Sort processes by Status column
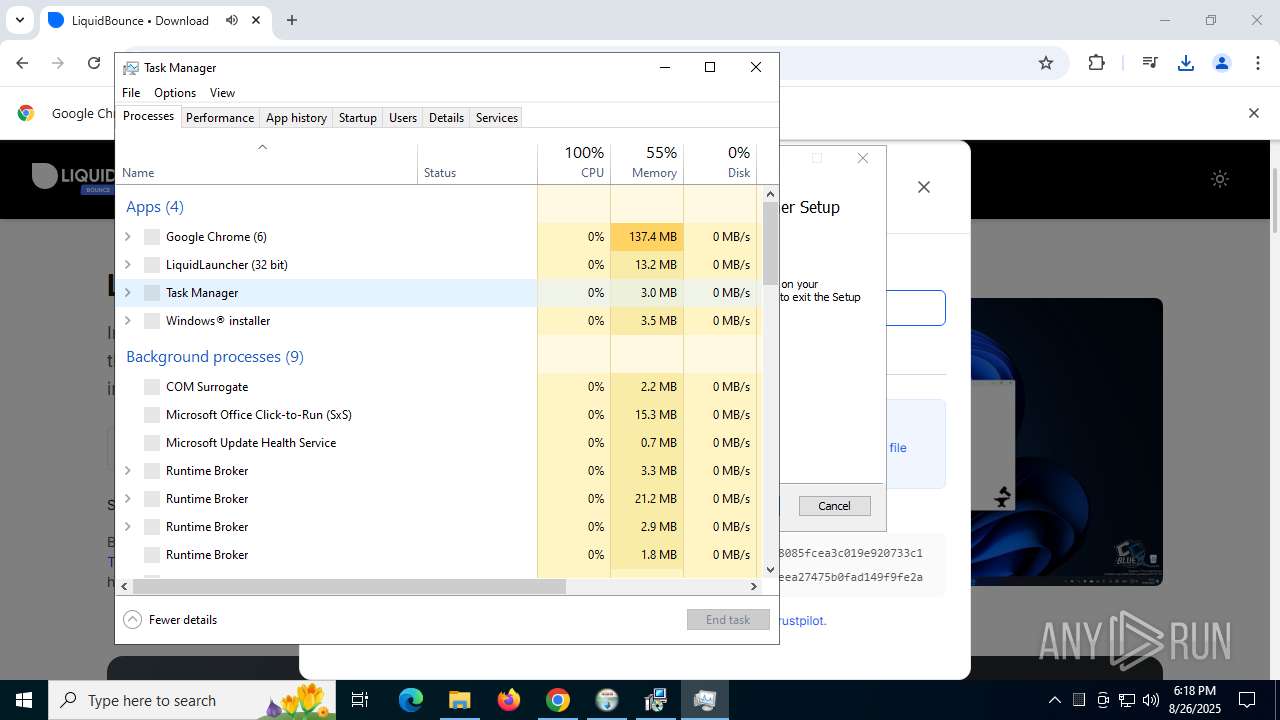The image size is (1280, 720). (x=477, y=163)
